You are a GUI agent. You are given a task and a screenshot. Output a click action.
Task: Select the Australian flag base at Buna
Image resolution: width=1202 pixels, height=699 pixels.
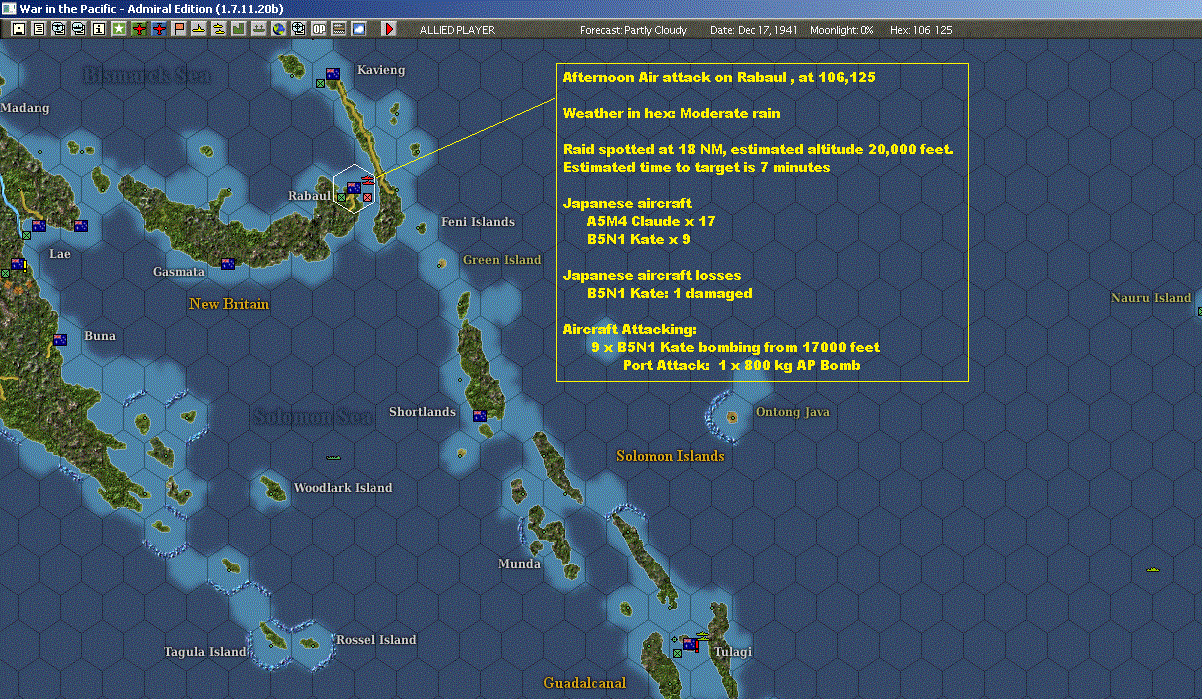[x=60, y=340]
